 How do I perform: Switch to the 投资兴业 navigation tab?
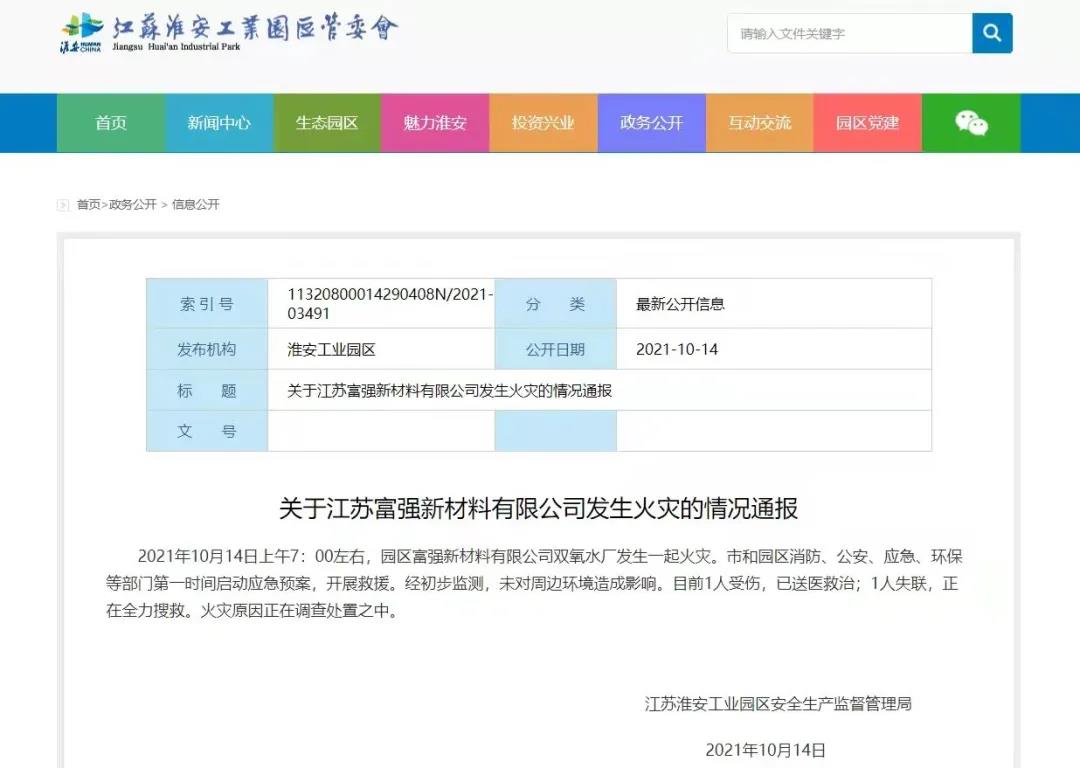point(543,123)
